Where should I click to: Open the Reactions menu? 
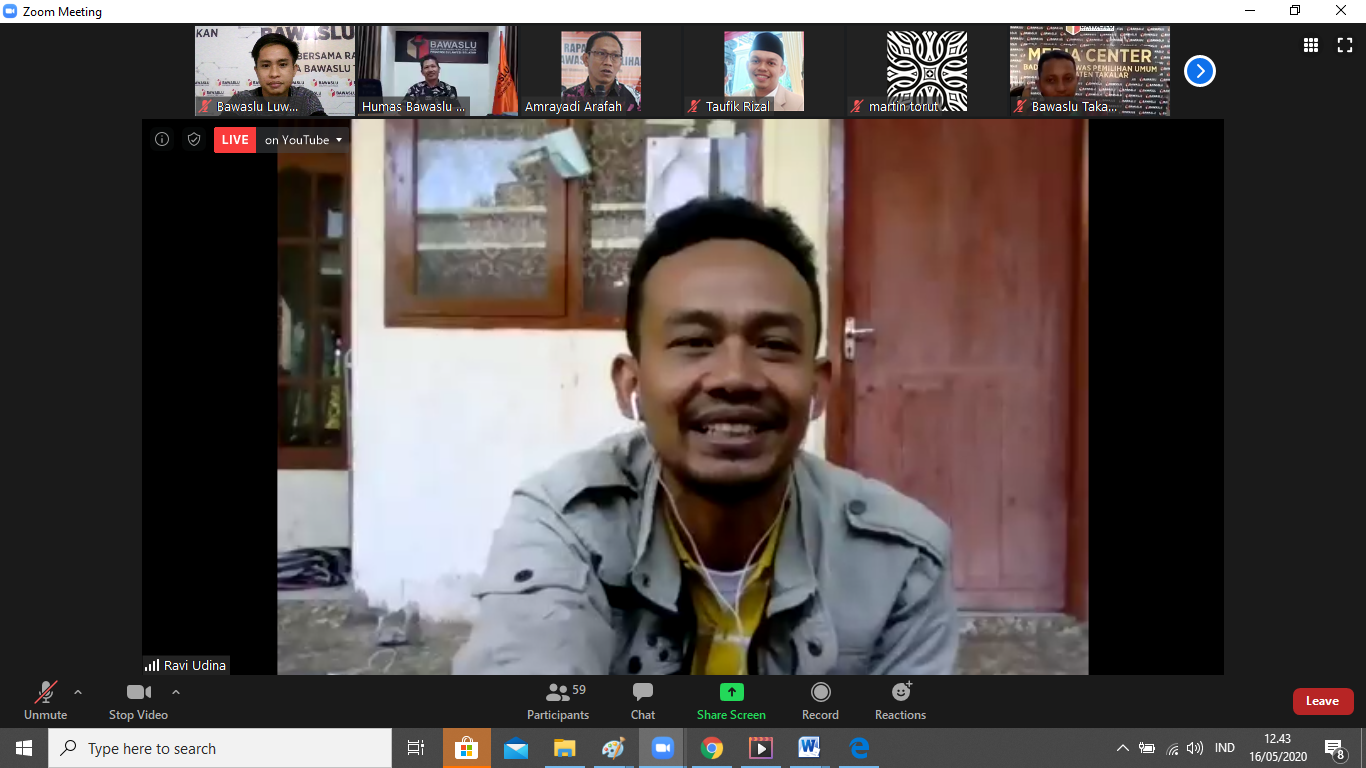pyautogui.click(x=900, y=701)
